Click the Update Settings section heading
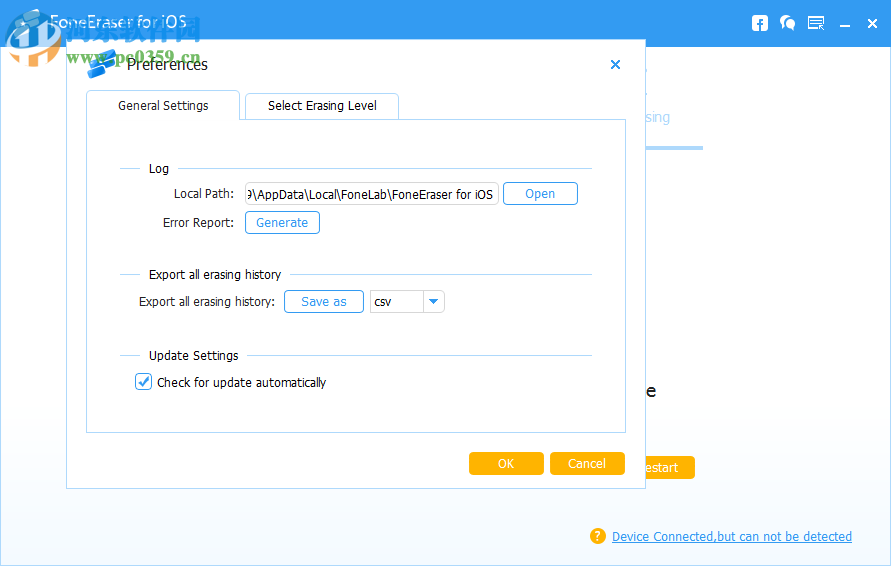 pos(194,356)
